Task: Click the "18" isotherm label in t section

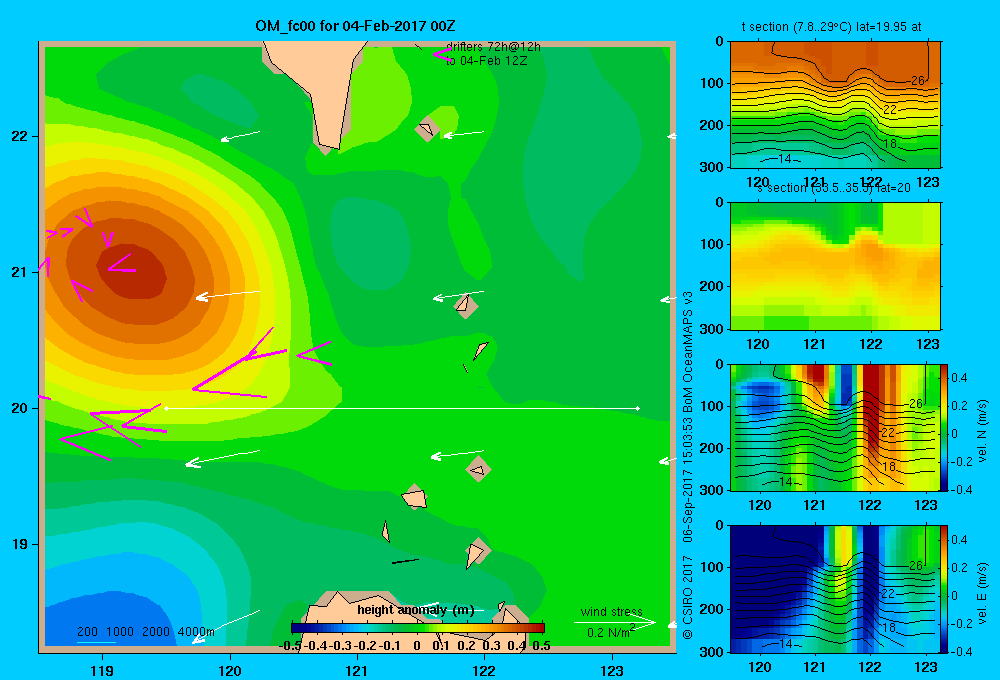Action: (890, 144)
